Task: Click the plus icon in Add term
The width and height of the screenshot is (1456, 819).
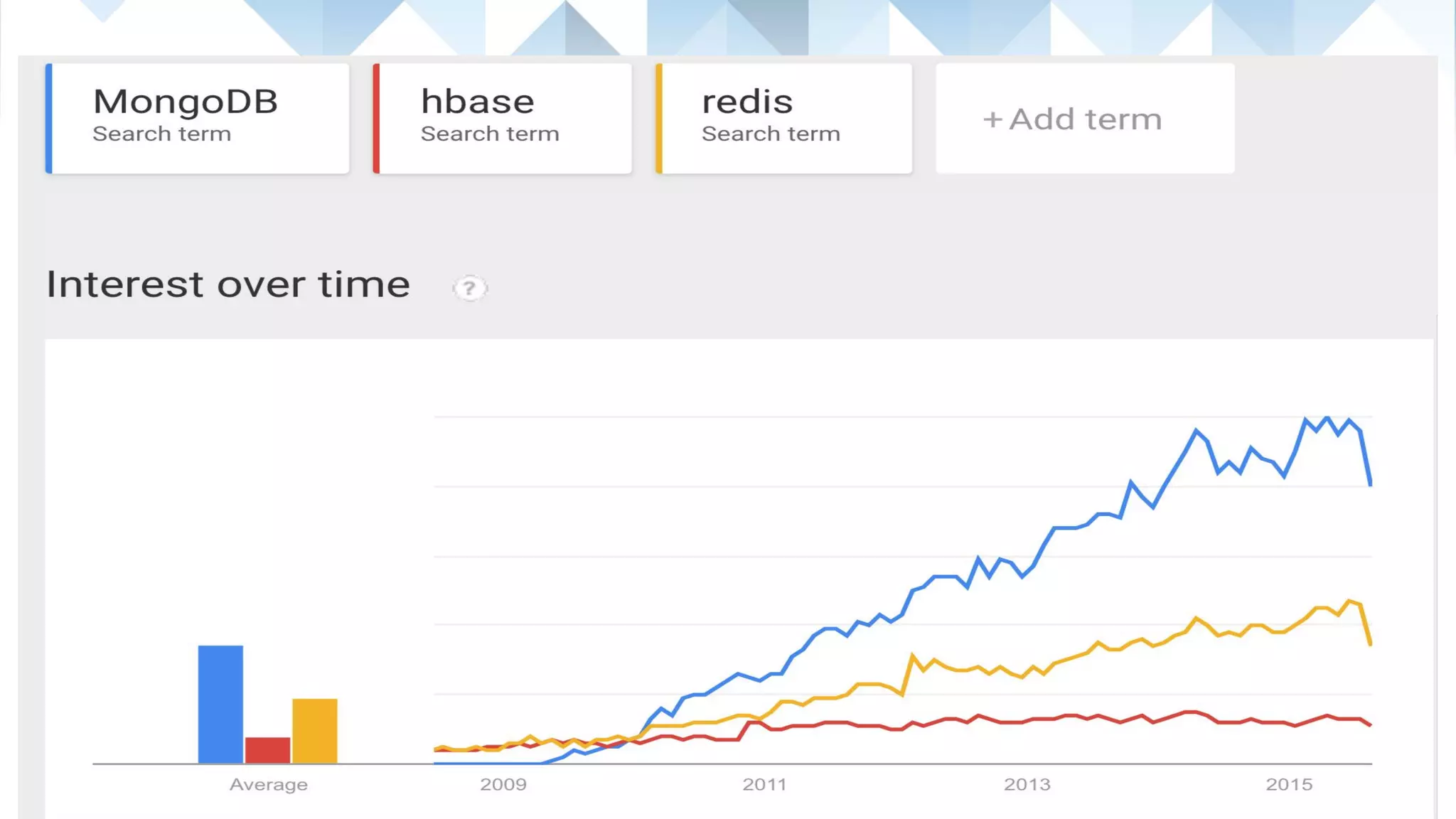Action: [x=992, y=119]
